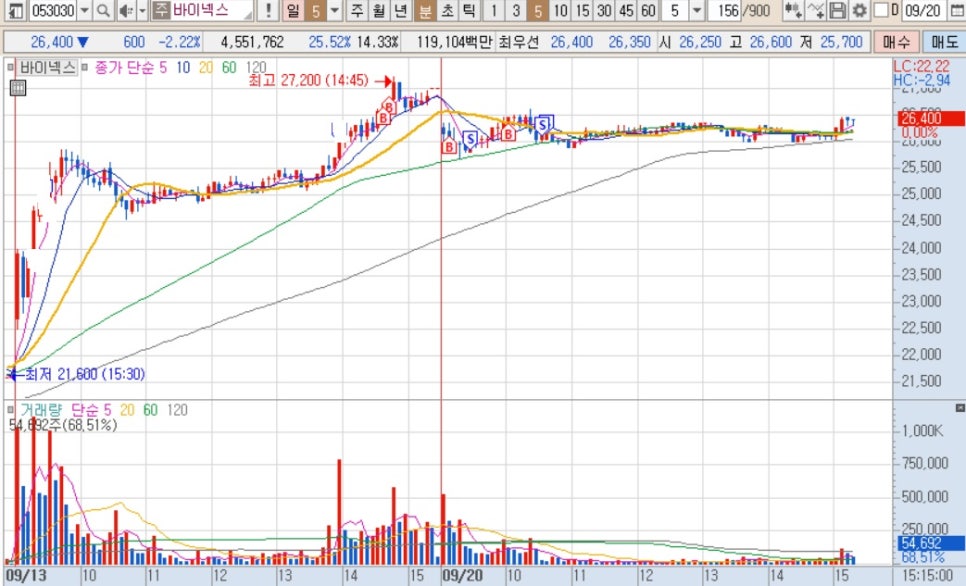Click the exclamation mark info button
This screenshot has height=586, width=966.
[268, 10]
